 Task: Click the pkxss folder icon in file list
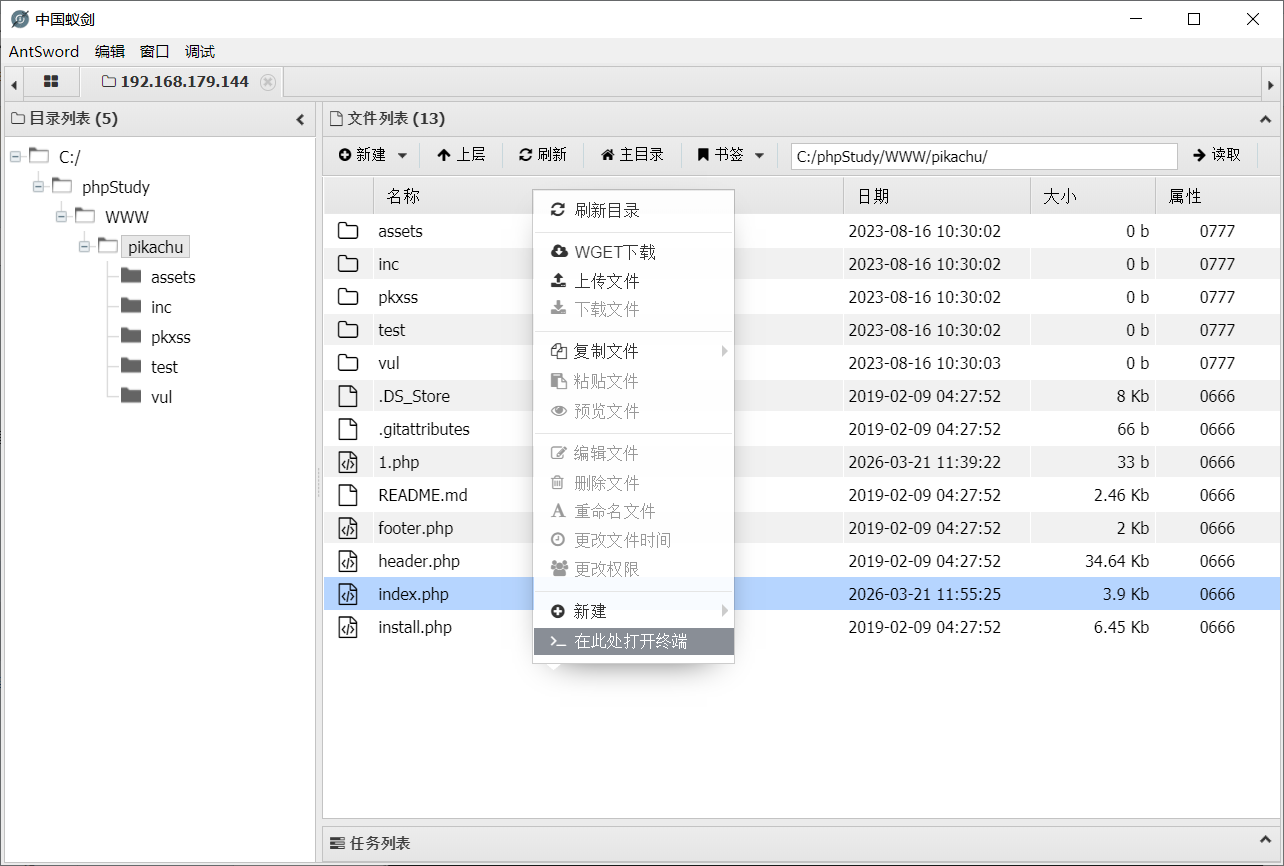click(348, 297)
